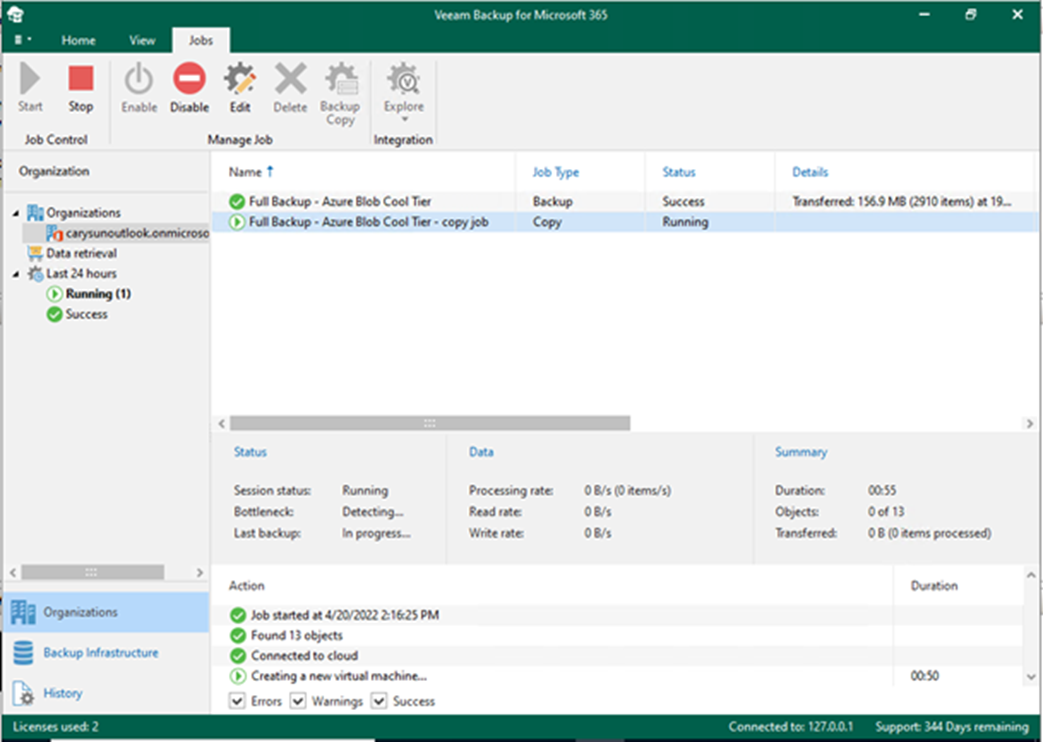Click the Running (1) status icon
Screen dimensions: 1043x742
coord(55,293)
